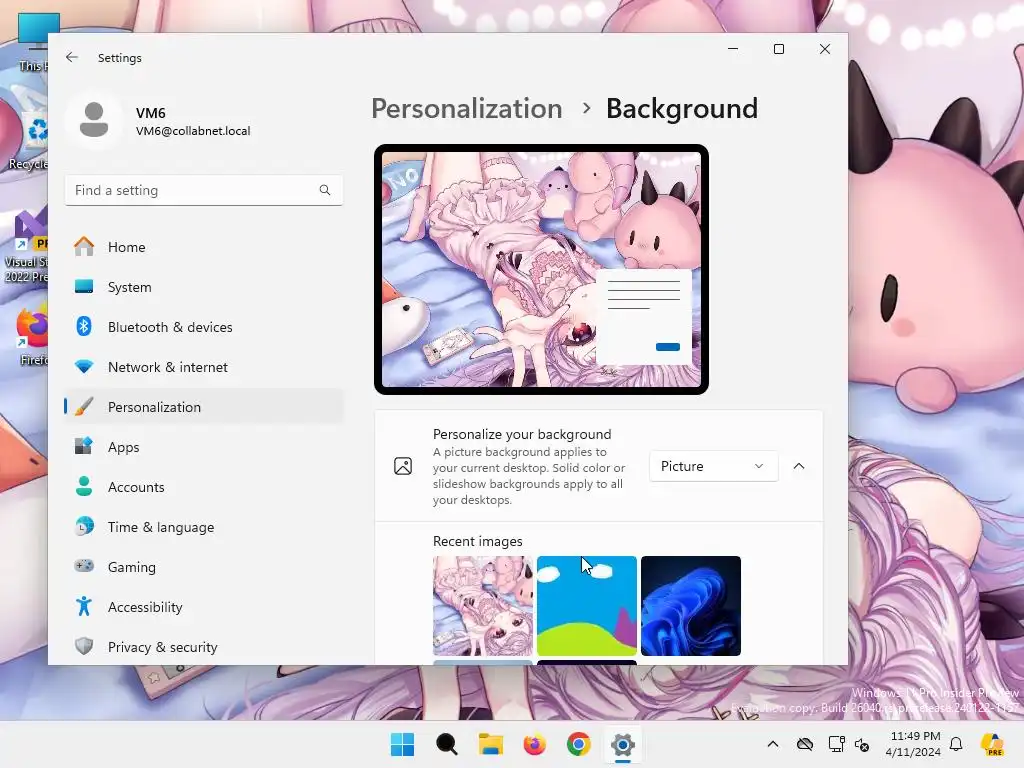The width and height of the screenshot is (1024, 768).
Task: Click the back arrow in Settings
Action: [x=72, y=57]
